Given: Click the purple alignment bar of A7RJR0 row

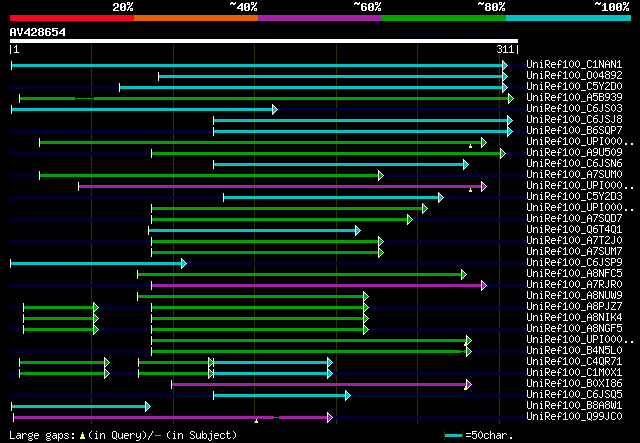Looking at the screenshot, I should (319, 286).
